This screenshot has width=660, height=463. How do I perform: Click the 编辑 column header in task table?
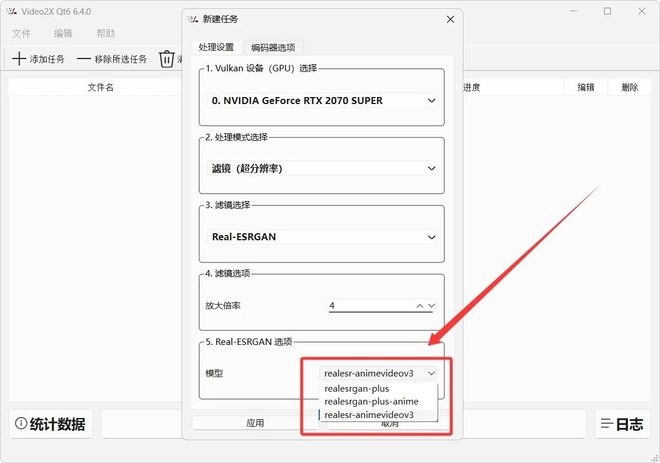click(x=585, y=87)
